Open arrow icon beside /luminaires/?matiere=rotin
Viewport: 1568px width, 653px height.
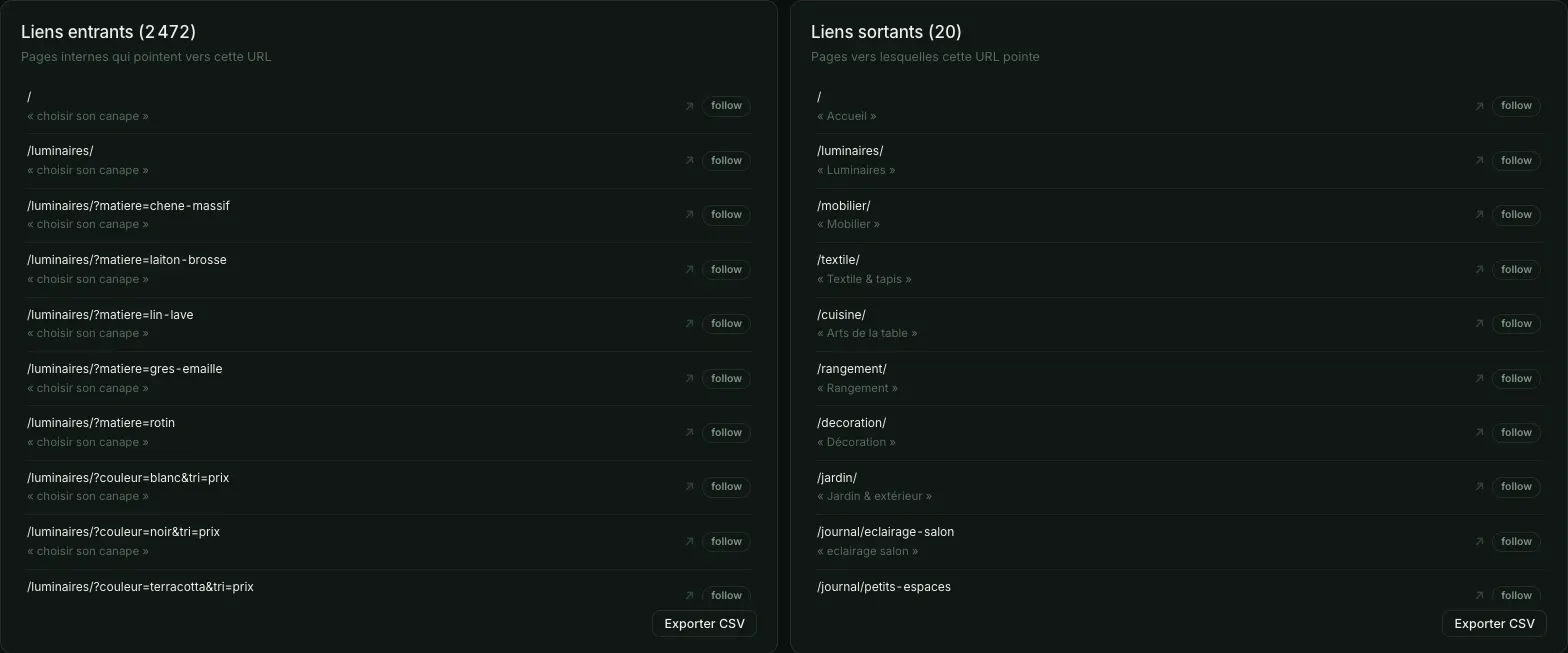click(689, 432)
